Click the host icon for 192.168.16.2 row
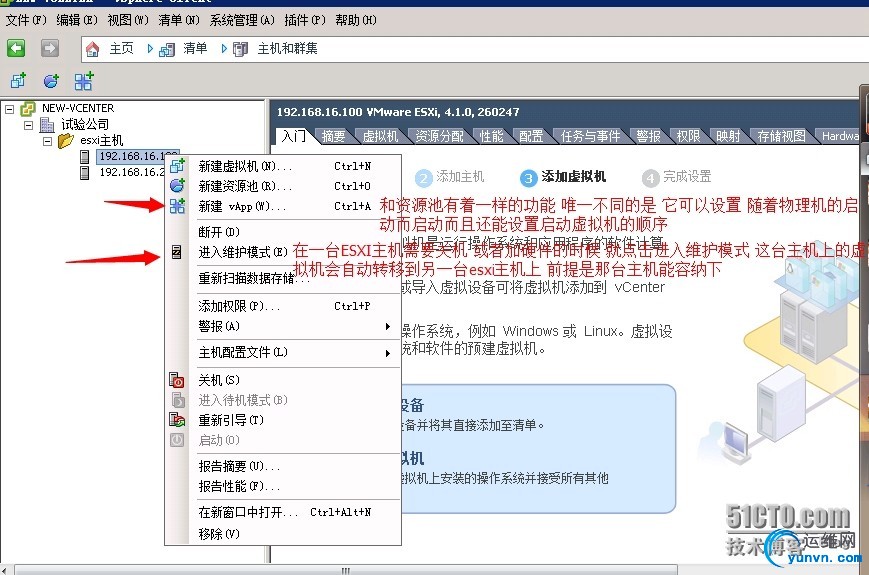The height and width of the screenshot is (575, 869). pos(85,173)
